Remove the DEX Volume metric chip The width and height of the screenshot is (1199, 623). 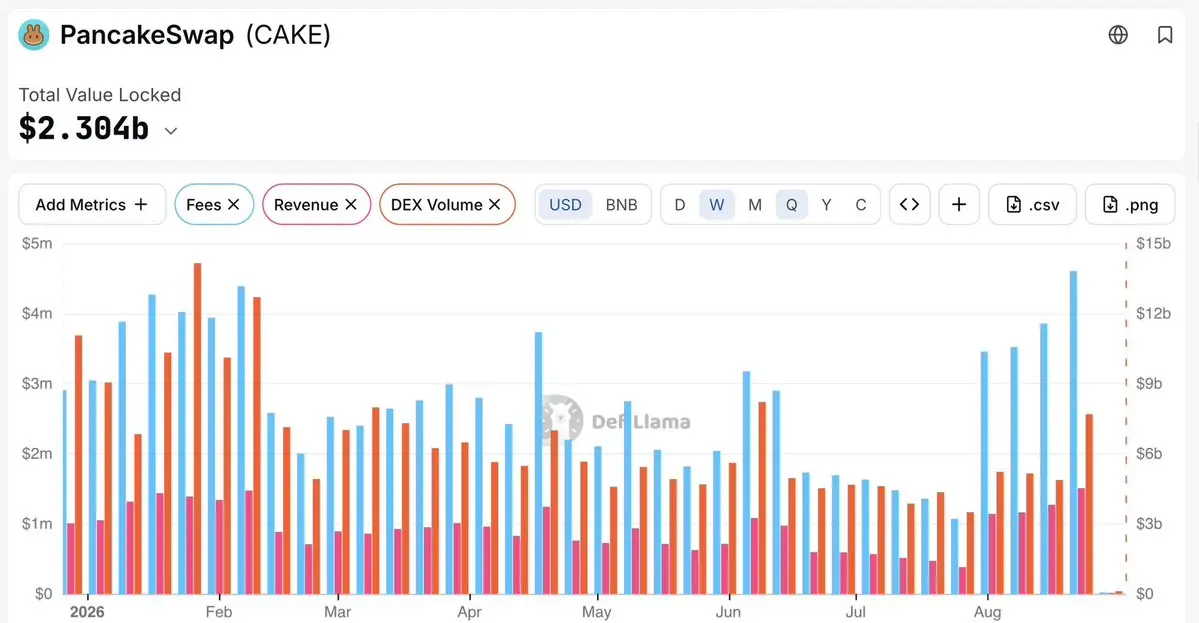pos(495,205)
